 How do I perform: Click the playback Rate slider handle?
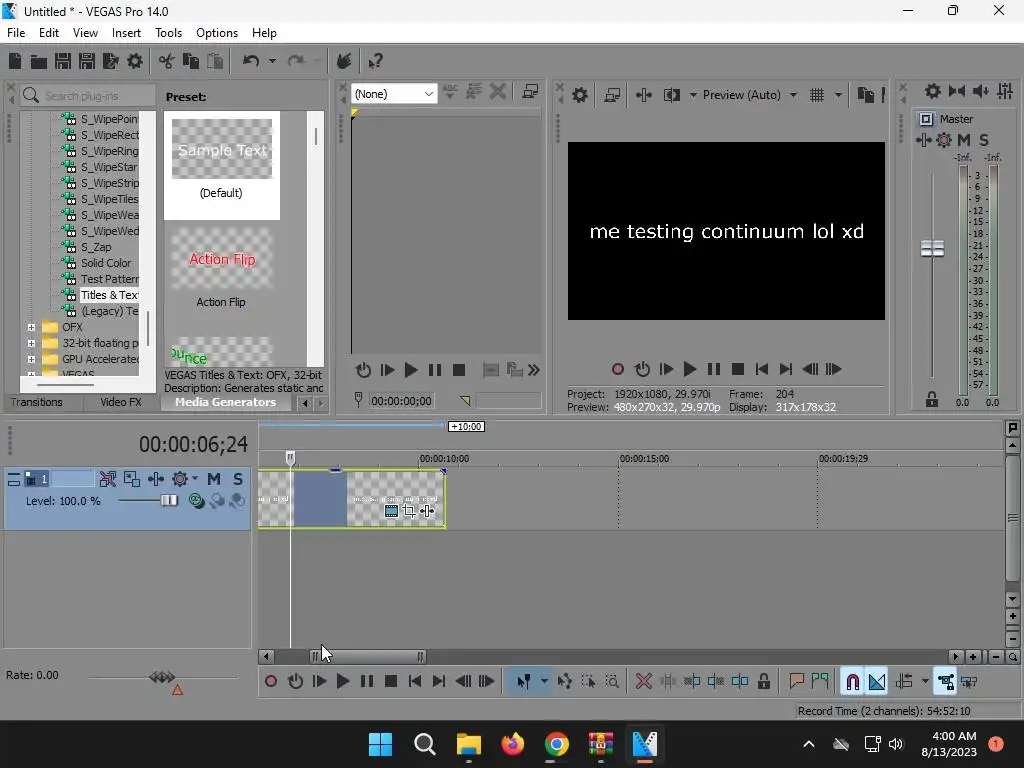tap(162, 677)
